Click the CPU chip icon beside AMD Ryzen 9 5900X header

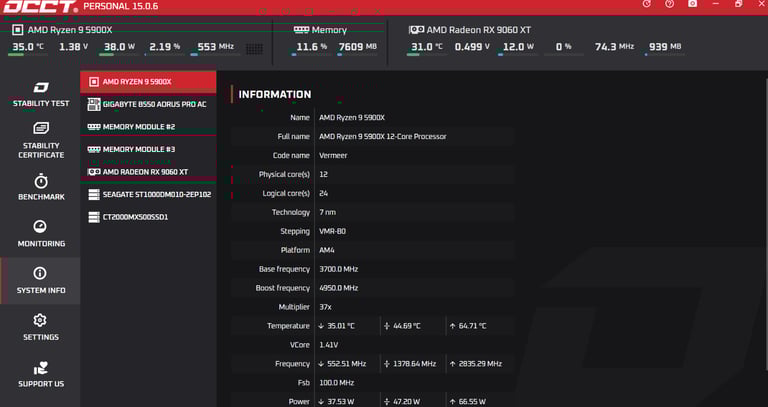click(x=18, y=30)
